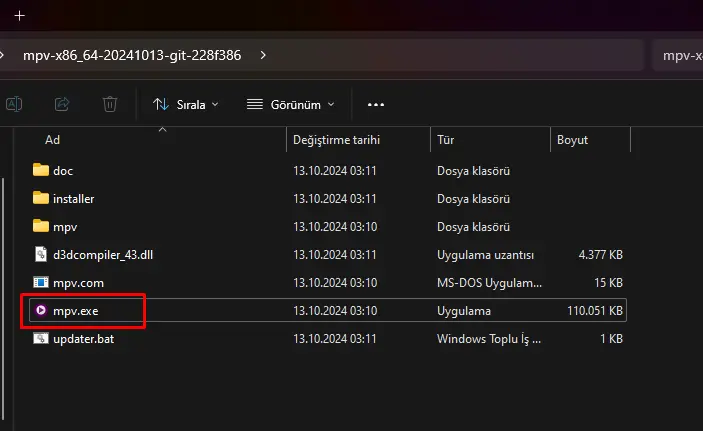Open the Sırala sort dropdown
The image size is (703, 431).
click(186, 104)
